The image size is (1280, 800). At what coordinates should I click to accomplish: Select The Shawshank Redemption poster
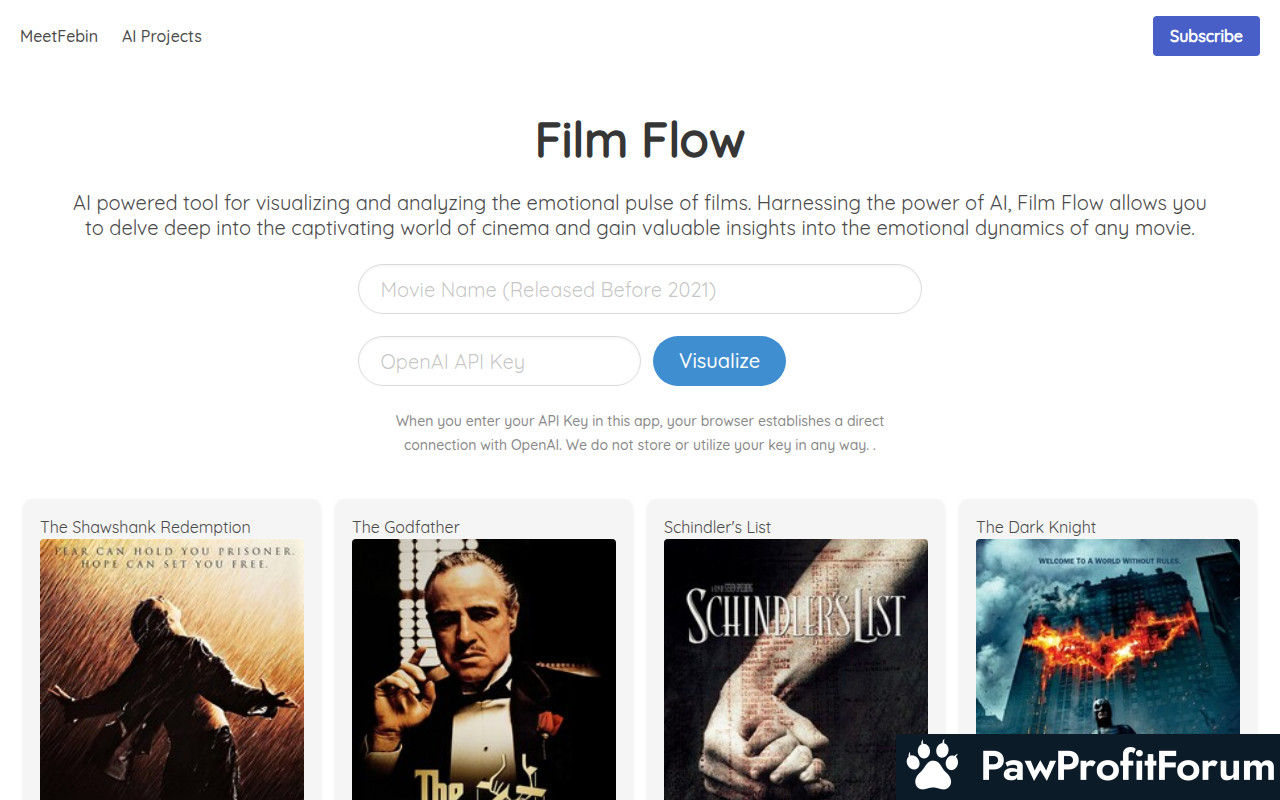tap(172, 669)
